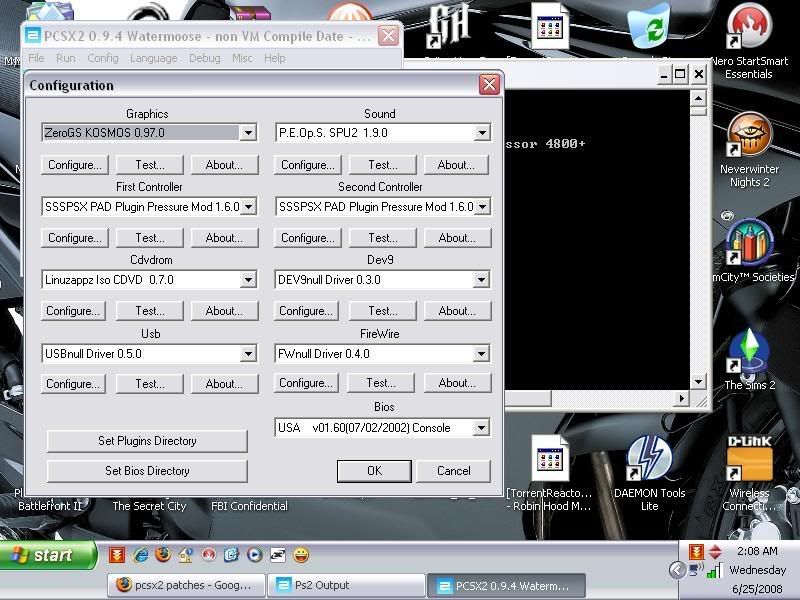
Task: Click Test under Usb
Action: point(149,384)
